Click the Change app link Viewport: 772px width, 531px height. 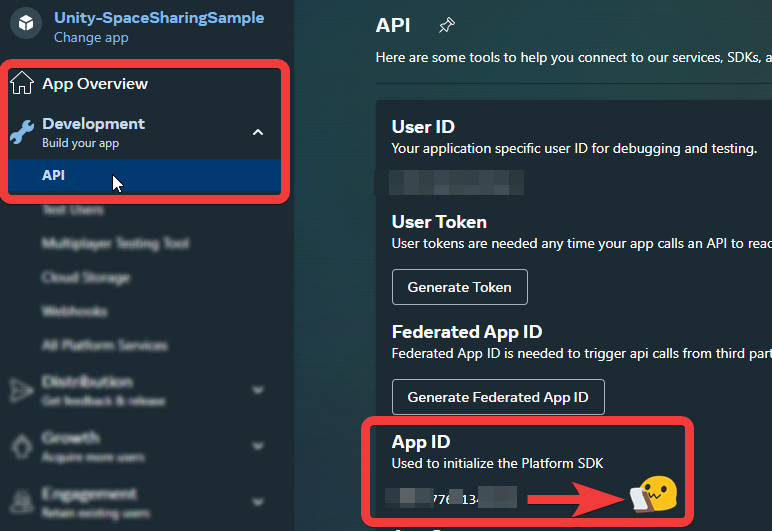tap(91, 37)
